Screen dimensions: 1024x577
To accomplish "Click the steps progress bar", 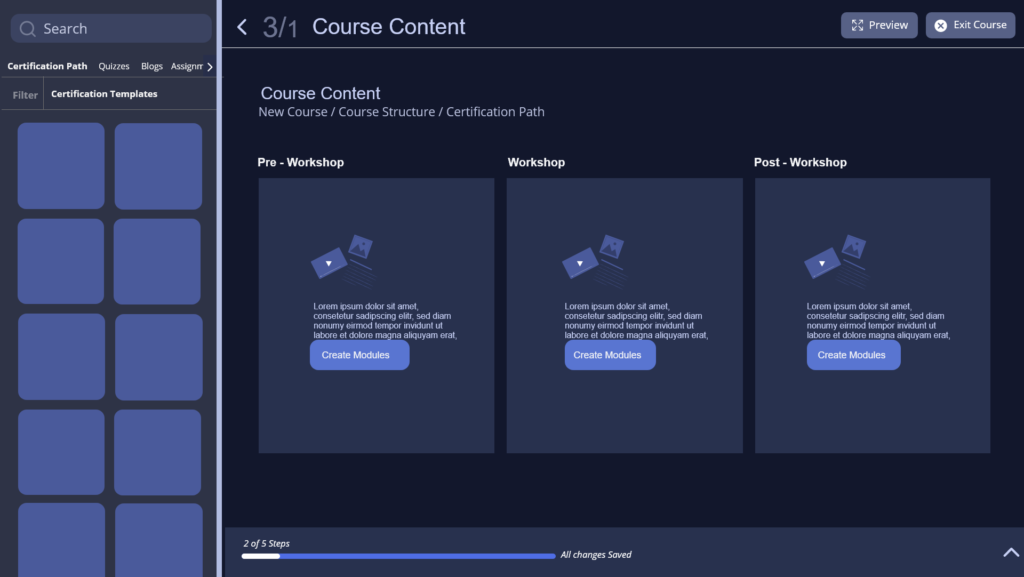I will 398,556.
